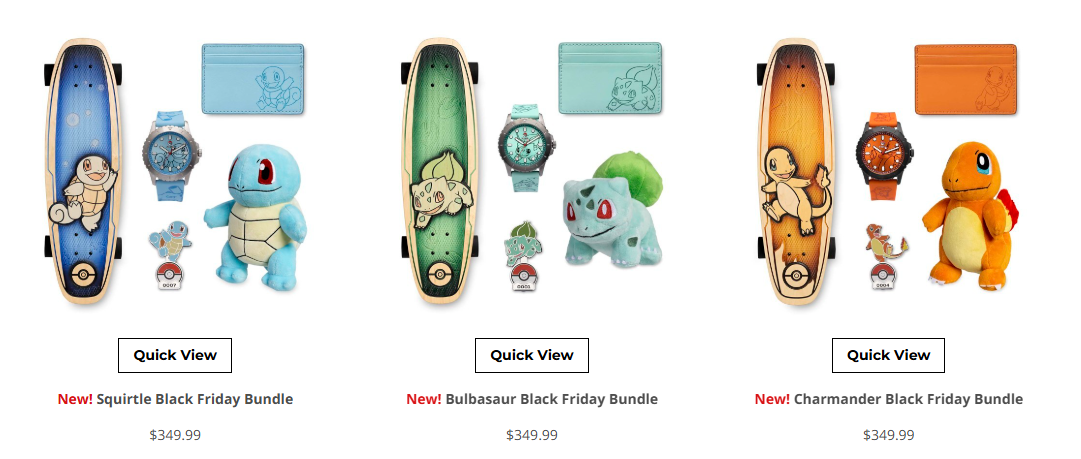
Task: Open the Charmander Black Friday Bundle link
Action: pyautogui.click(x=908, y=399)
